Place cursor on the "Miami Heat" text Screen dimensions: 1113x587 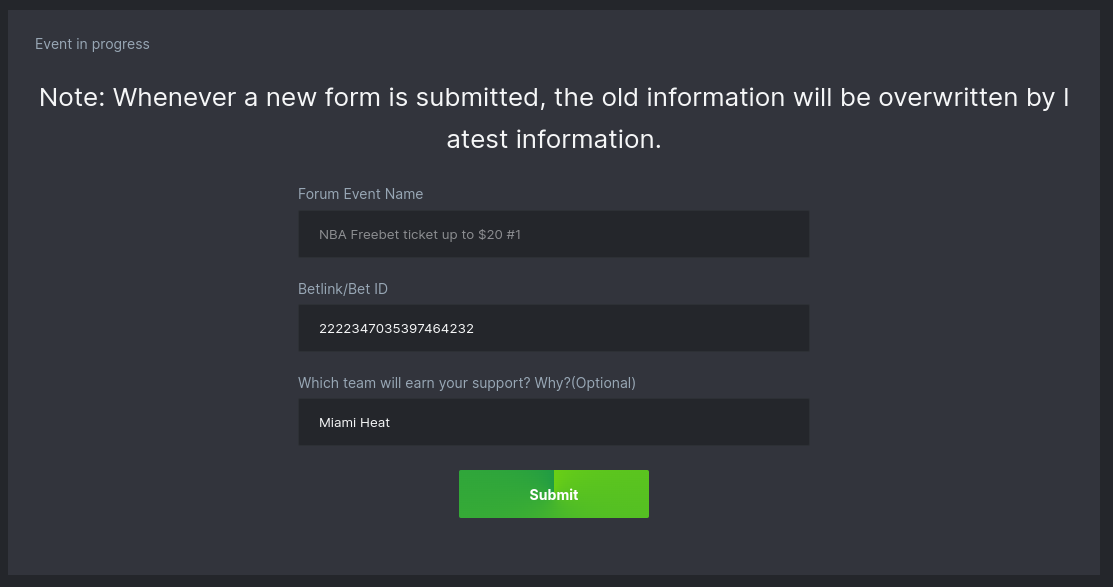pyautogui.click(x=354, y=423)
